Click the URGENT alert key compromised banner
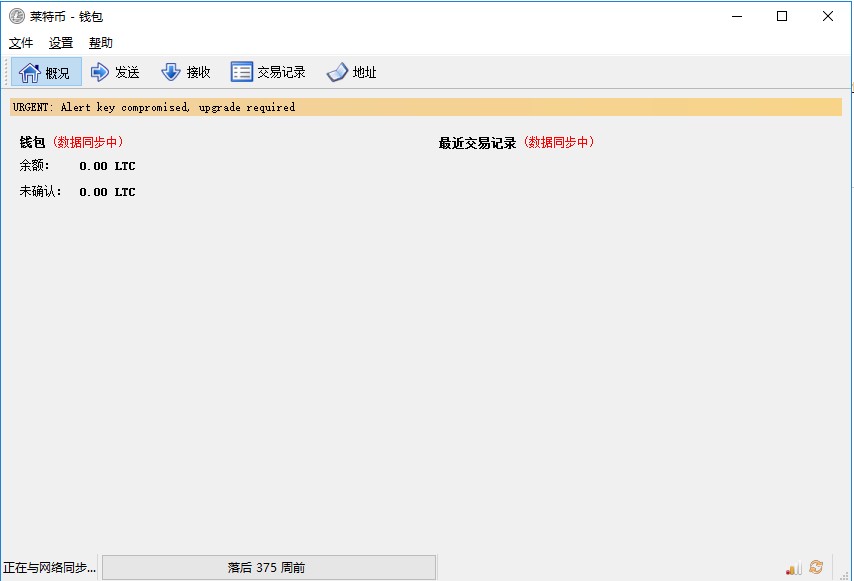The image size is (854, 581). point(426,107)
